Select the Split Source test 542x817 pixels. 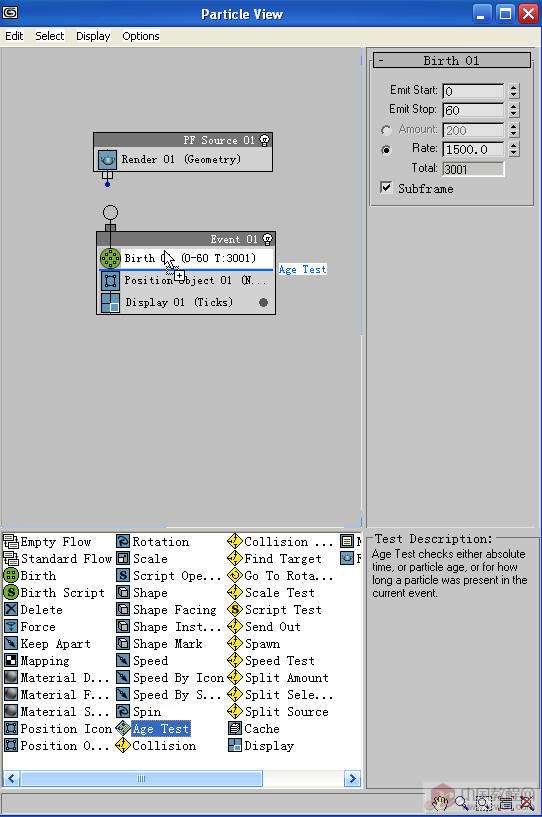click(x=278, y=712)
